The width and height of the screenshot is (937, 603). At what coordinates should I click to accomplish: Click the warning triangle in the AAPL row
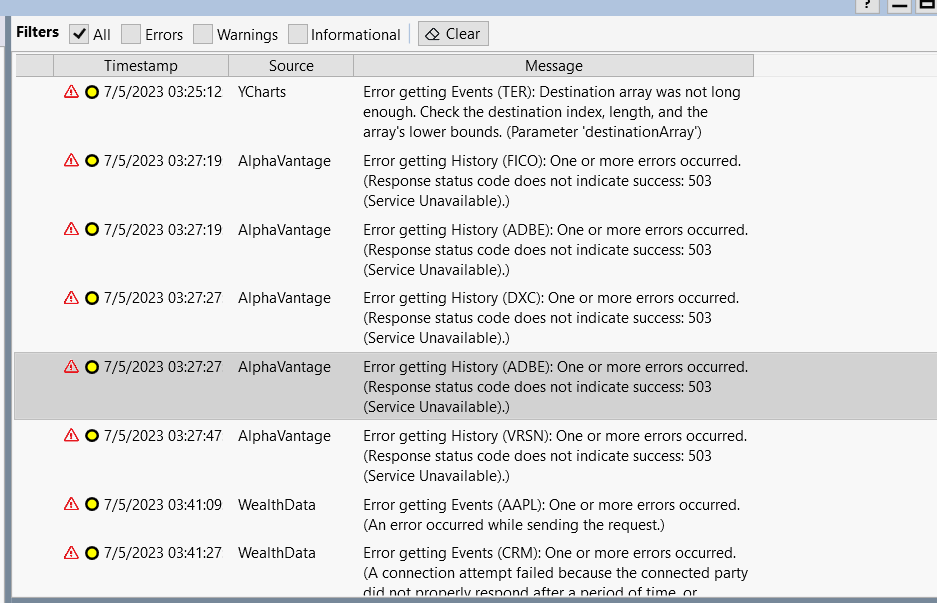point(71,505)
